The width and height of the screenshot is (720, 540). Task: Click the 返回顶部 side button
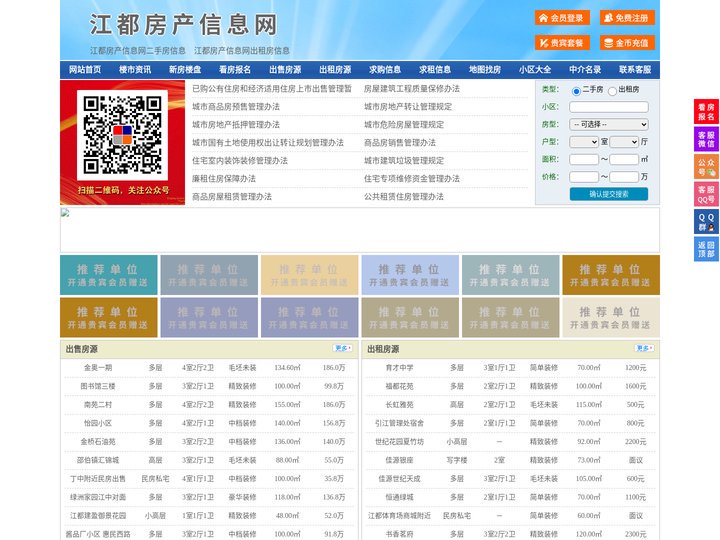pos(706,249)
